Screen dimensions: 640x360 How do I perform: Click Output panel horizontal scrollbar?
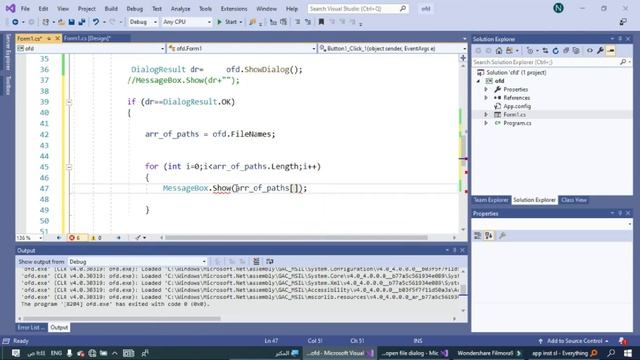coord(121,319)
